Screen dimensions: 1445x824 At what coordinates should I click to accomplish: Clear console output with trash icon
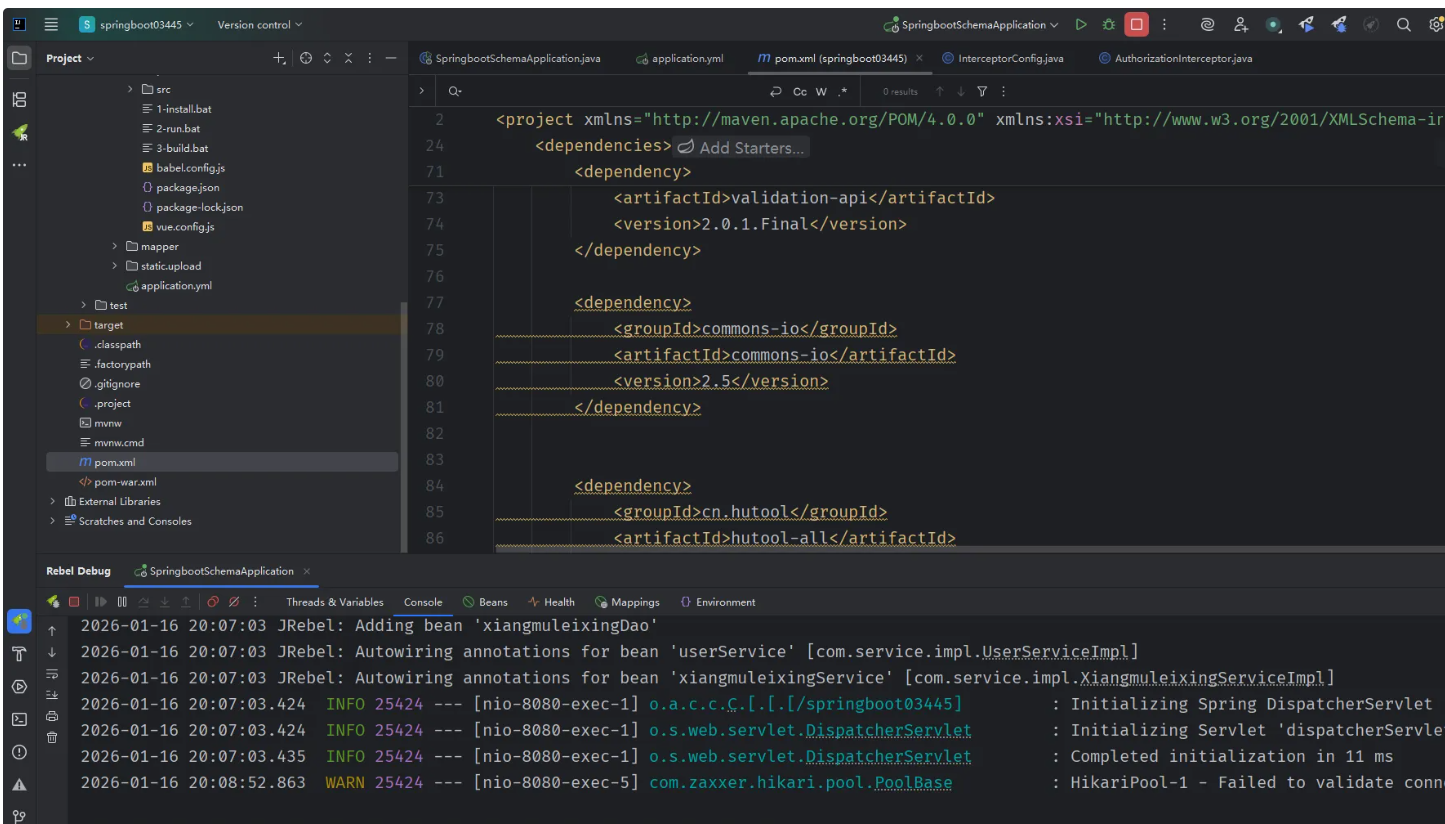[x=52, y=737]
